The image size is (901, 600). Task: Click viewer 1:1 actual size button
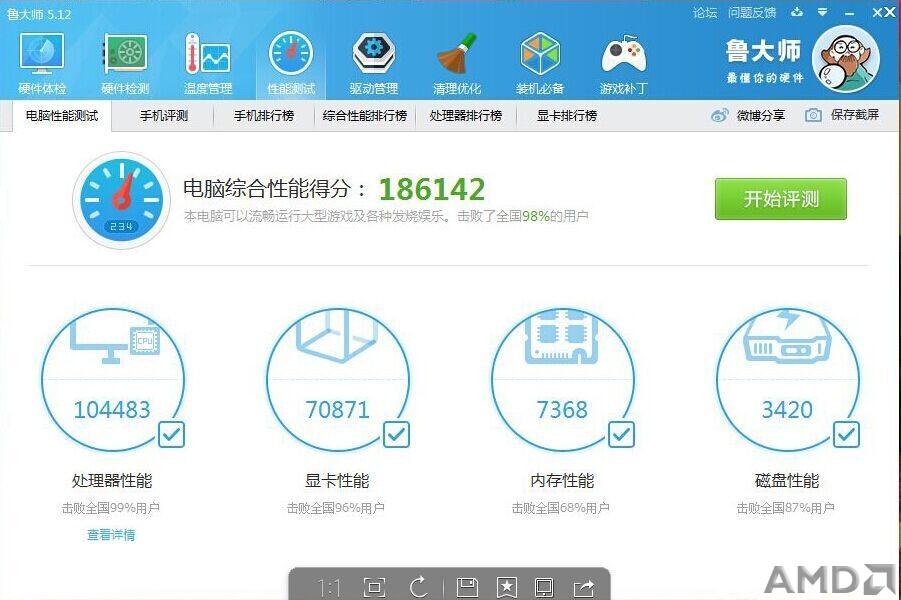[329, 587]
